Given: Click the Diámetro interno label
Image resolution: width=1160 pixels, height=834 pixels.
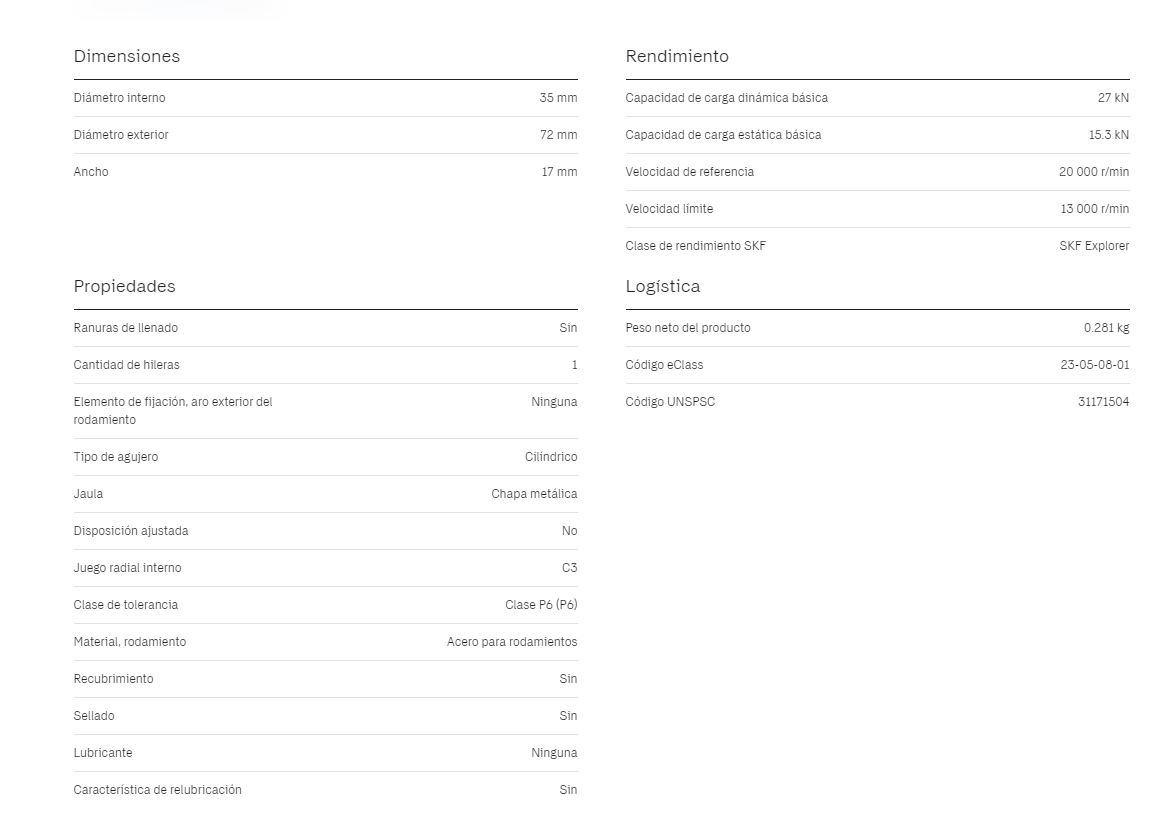Looking at the screenshot, I should click(x=119, y=98).
